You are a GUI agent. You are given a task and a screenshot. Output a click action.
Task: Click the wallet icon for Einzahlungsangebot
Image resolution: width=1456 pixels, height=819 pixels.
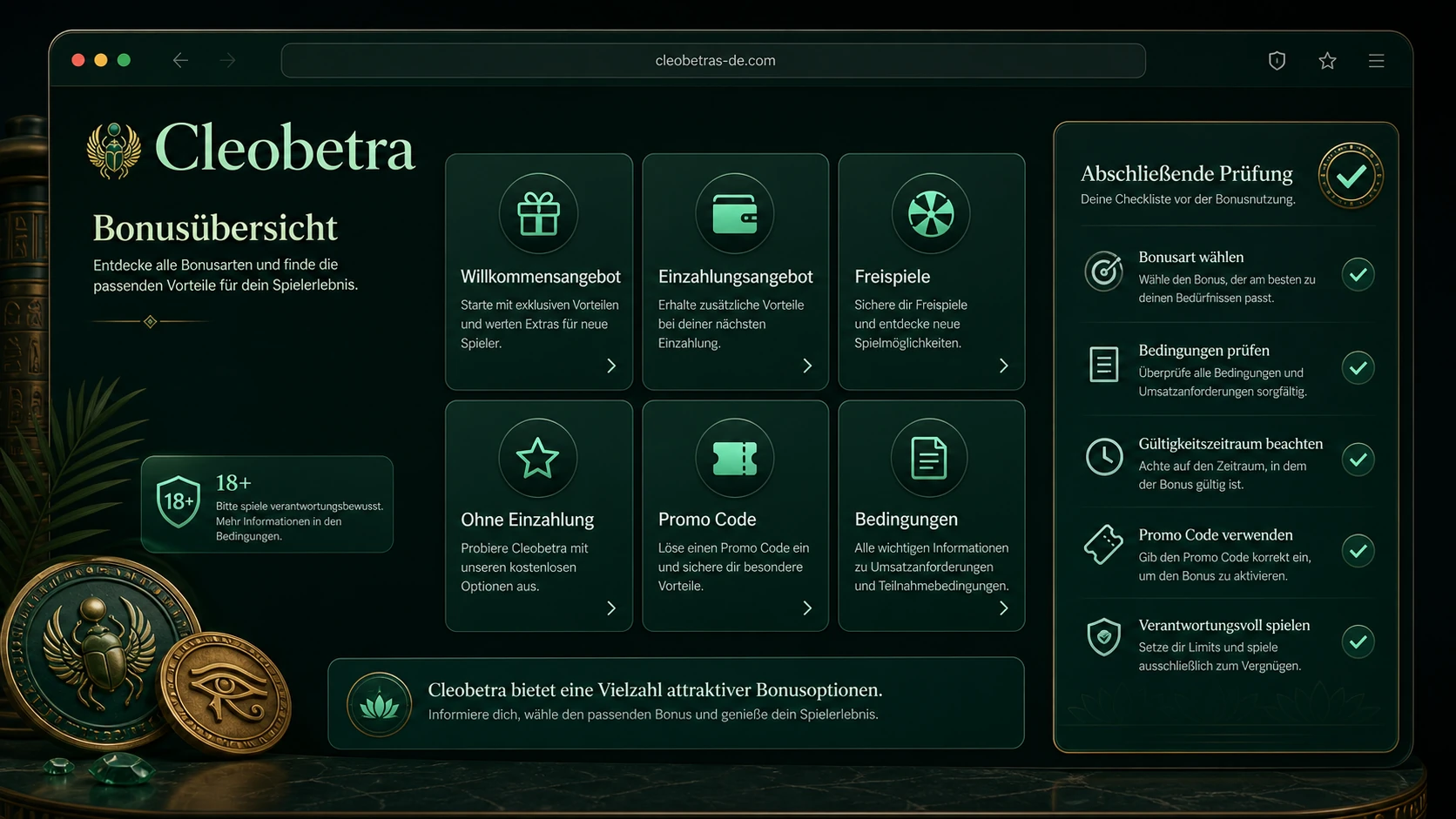734,213
